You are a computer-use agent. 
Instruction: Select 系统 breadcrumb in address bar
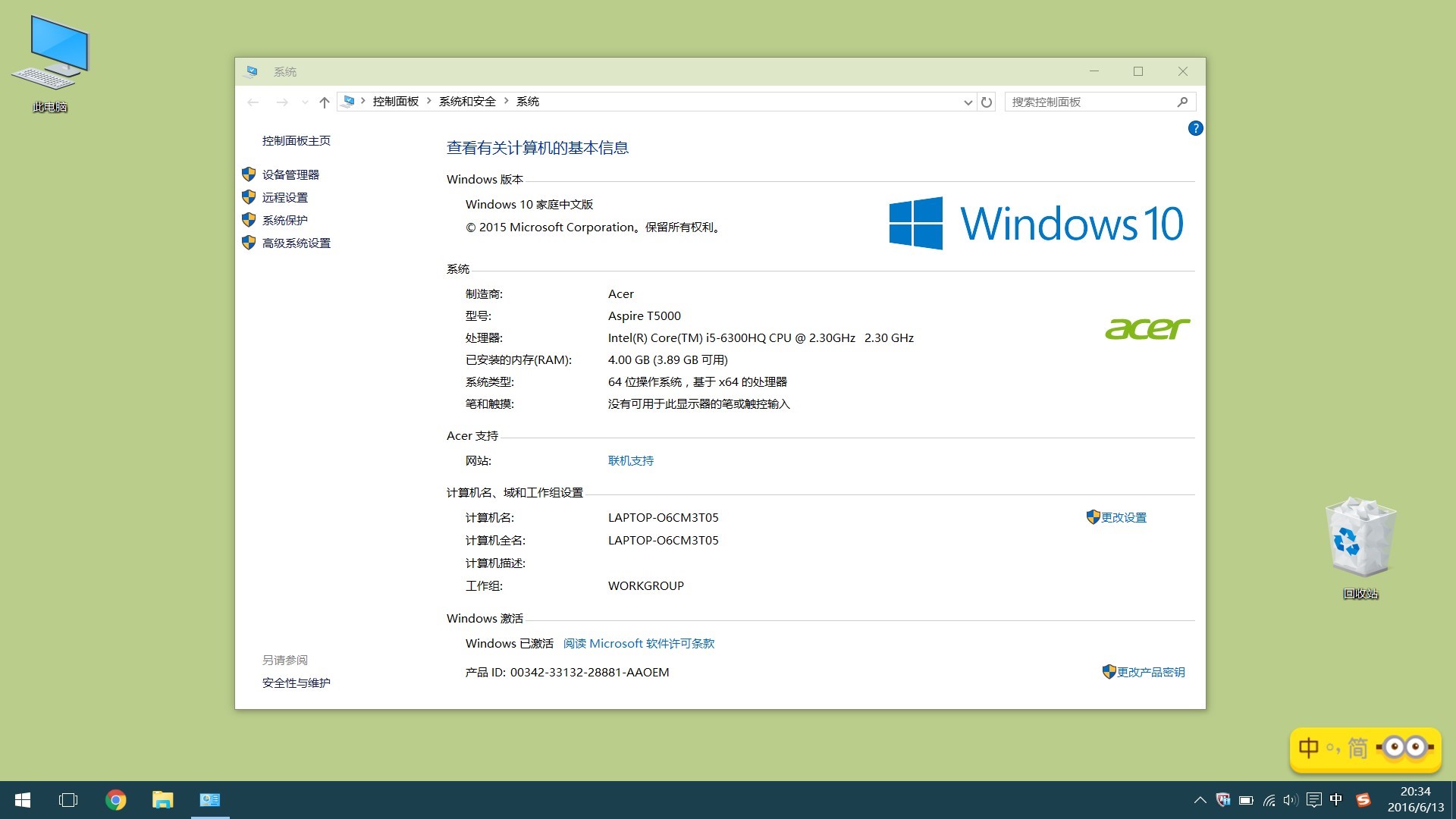[528, 101]
